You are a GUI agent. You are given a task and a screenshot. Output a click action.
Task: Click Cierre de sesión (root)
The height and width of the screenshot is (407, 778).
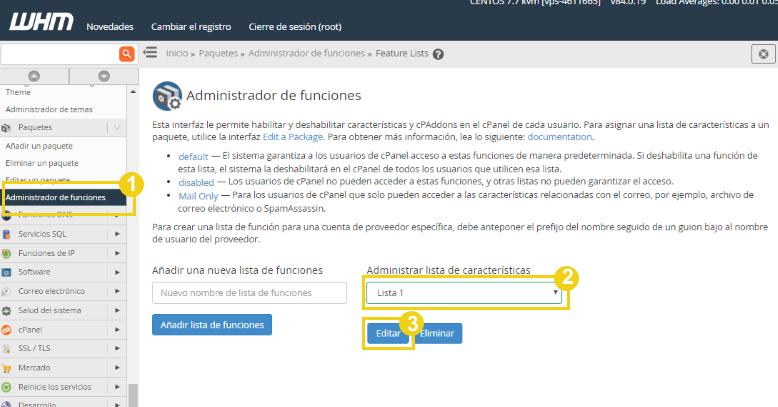tap(295, 27)
